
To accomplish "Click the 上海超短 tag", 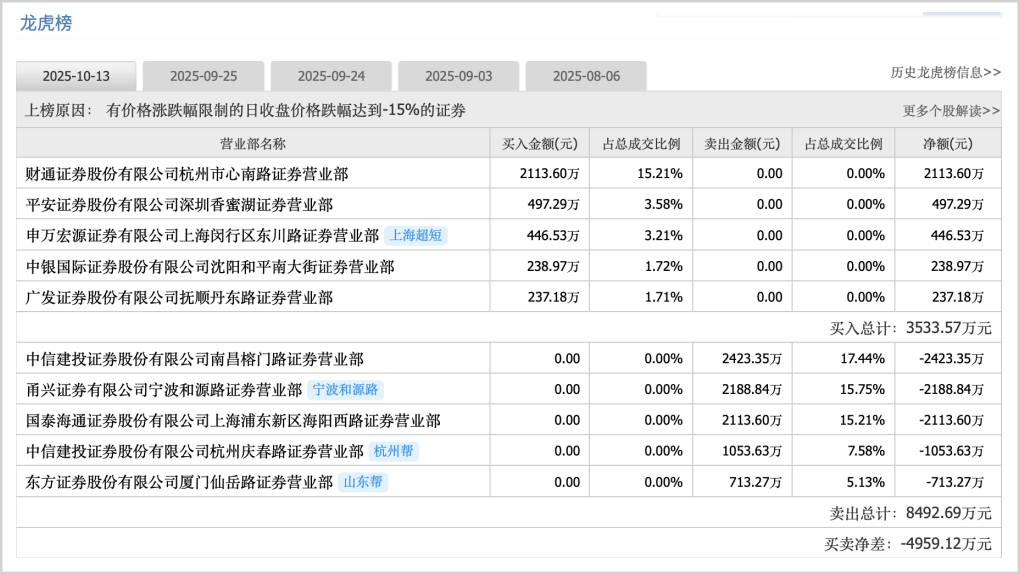I will pyautogui.click(x=415, y=236).
